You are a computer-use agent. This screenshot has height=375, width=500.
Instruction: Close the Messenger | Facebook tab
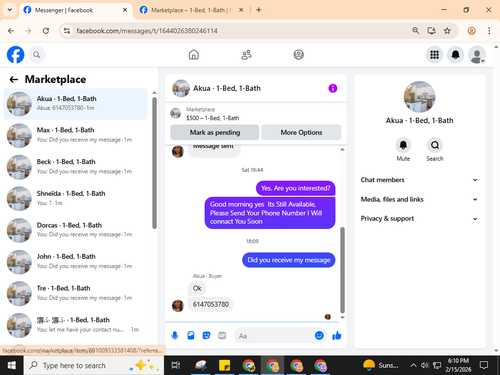[125, 10]
